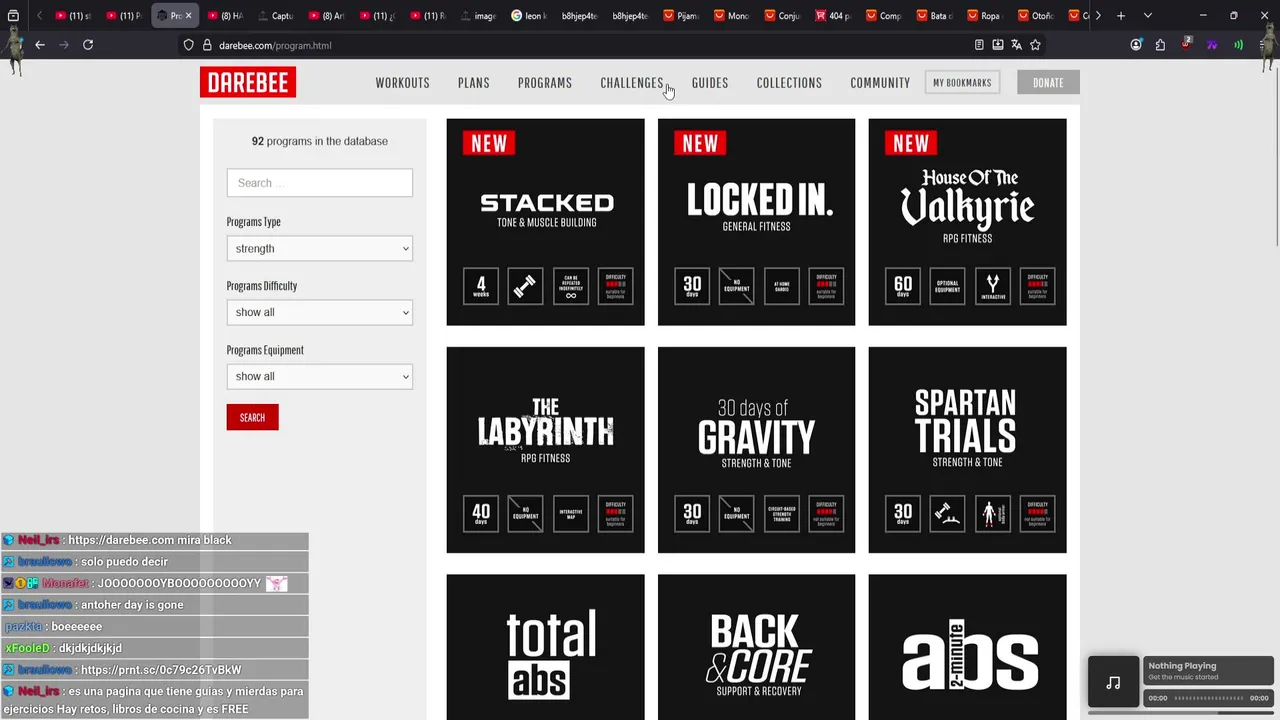The height and width of the screenshot is (720, 1280).
Task: Go back with the browser back arrow
Action: tap(40, 45)
